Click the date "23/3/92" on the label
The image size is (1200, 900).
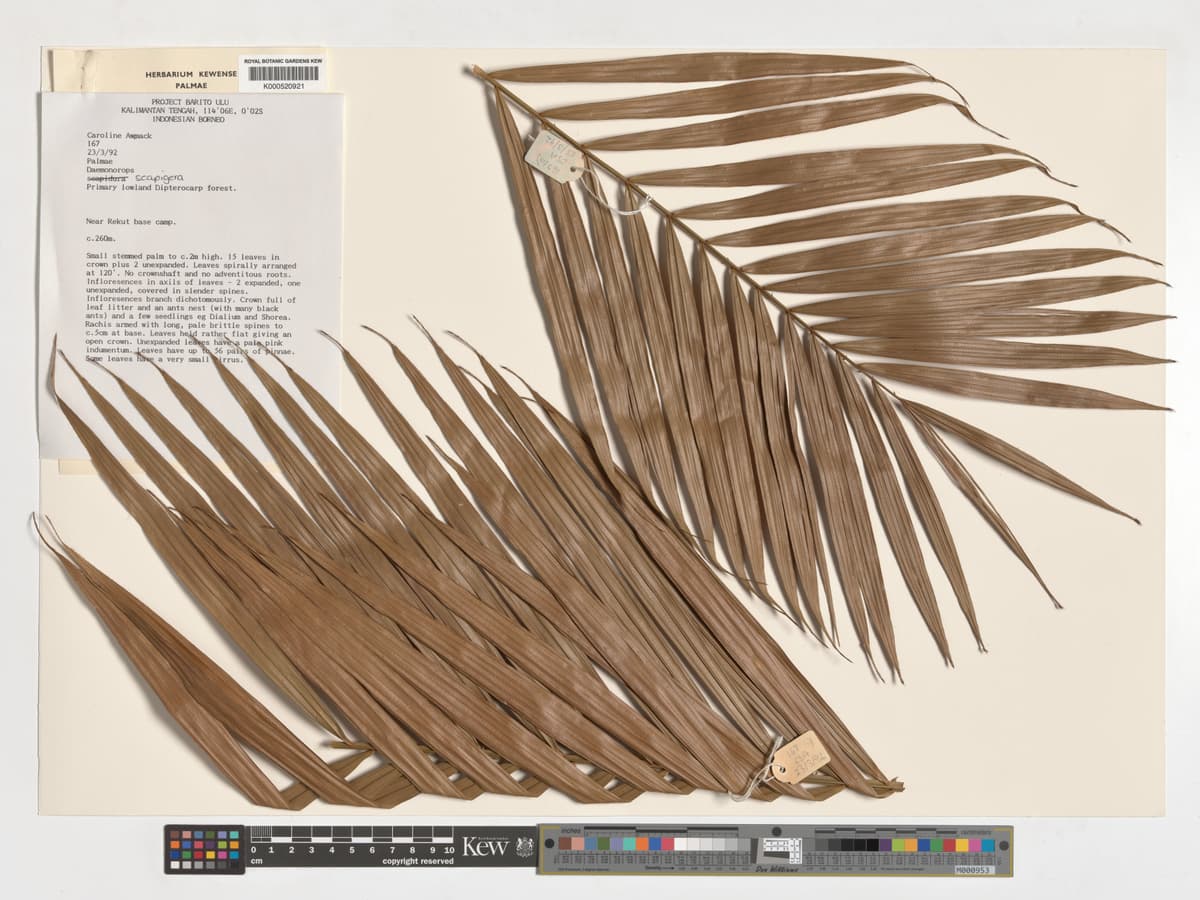coord(102,152)
